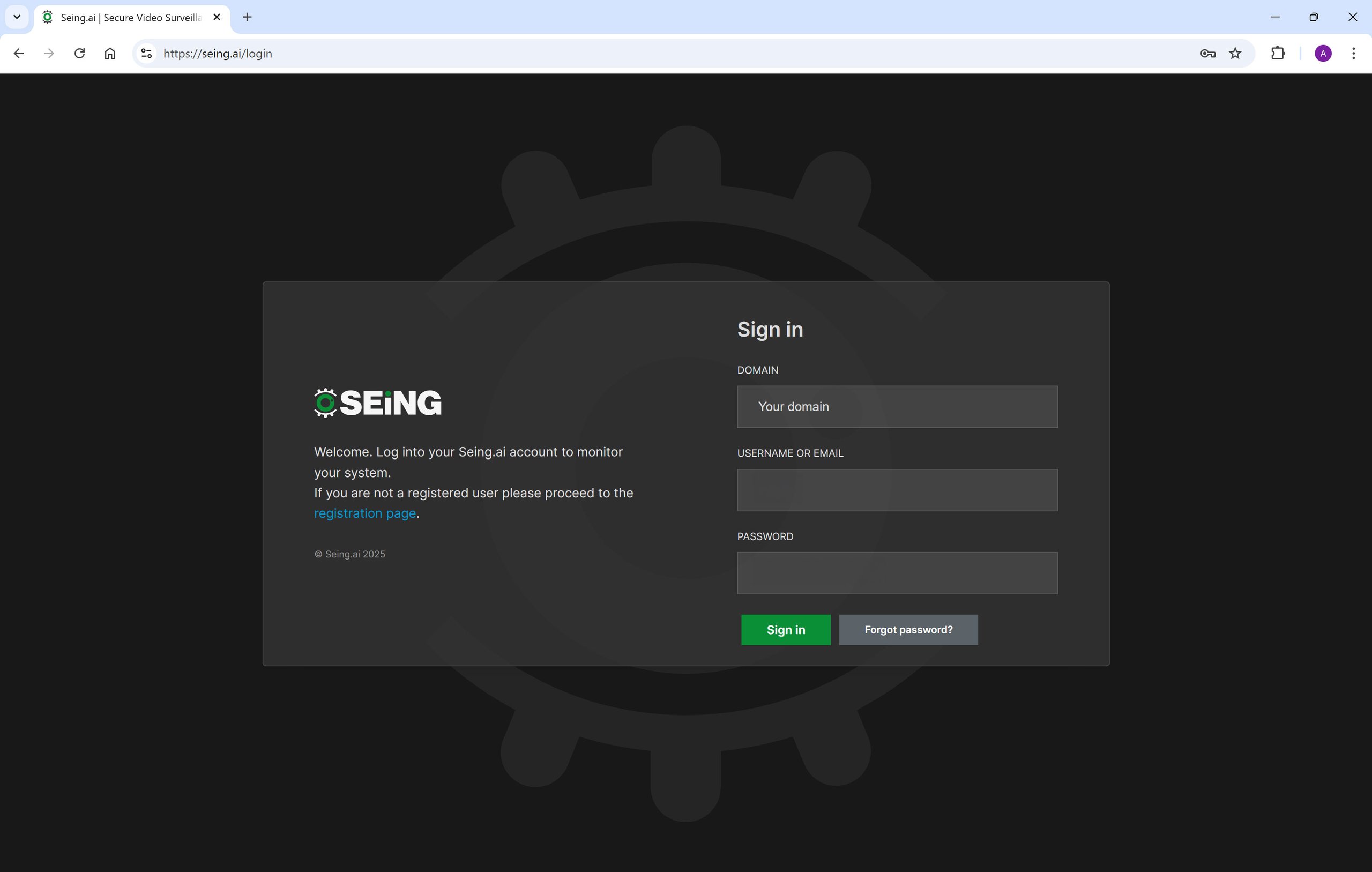Close the Seing.ai tab
The height and width of the screenshot is (872, 1372).
tap(217, 17)
